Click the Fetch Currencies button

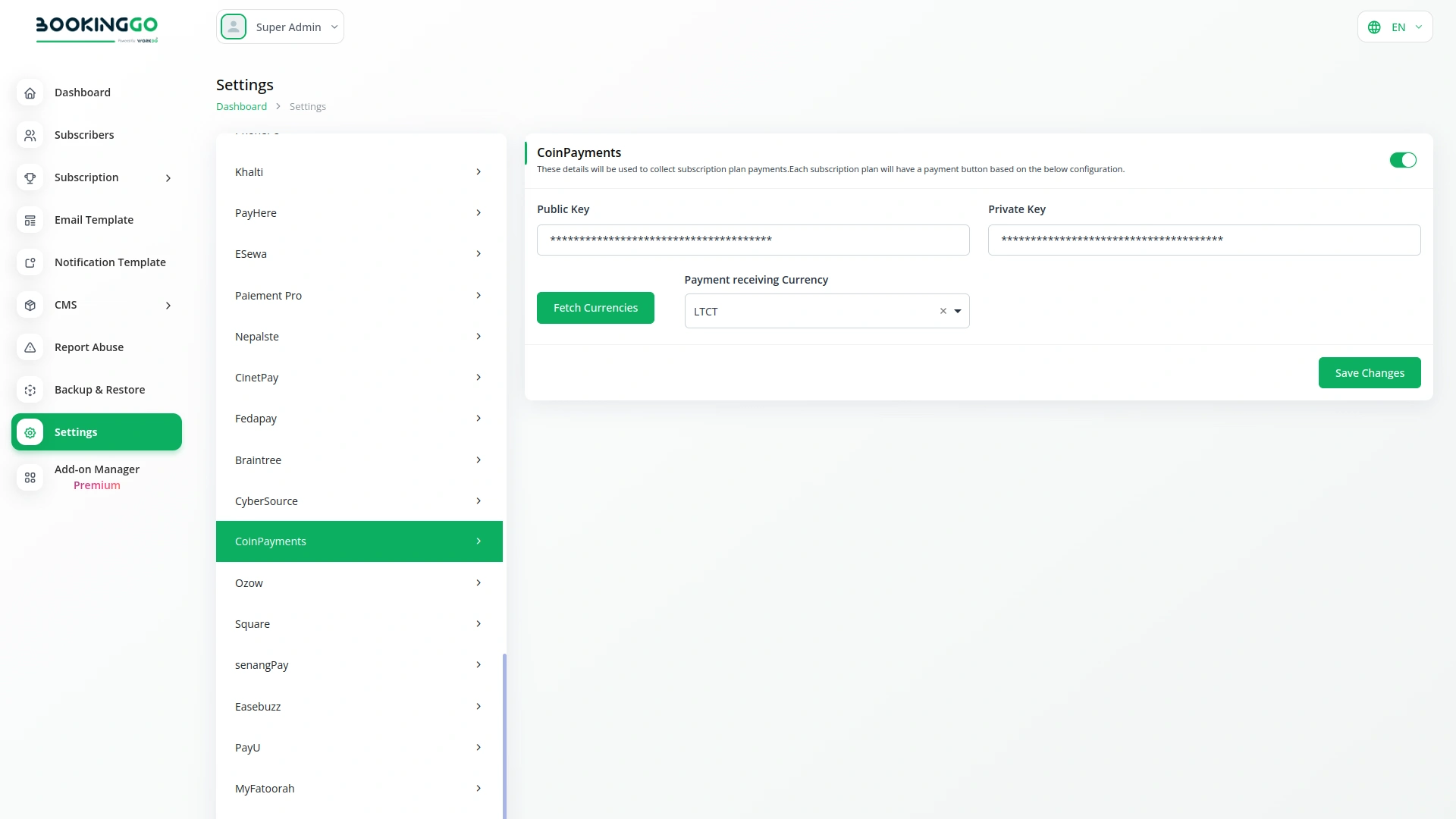[x=595, y=307]
